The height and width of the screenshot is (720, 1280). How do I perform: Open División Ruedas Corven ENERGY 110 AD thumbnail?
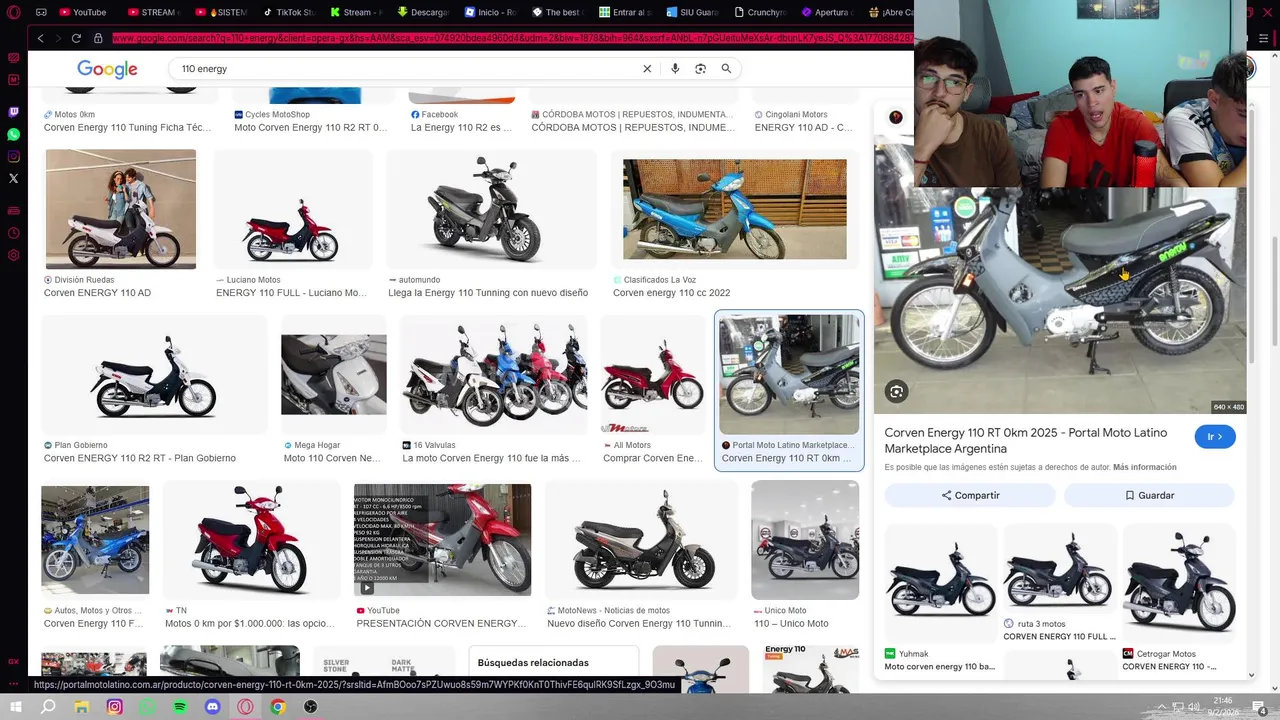coord(121,209)
